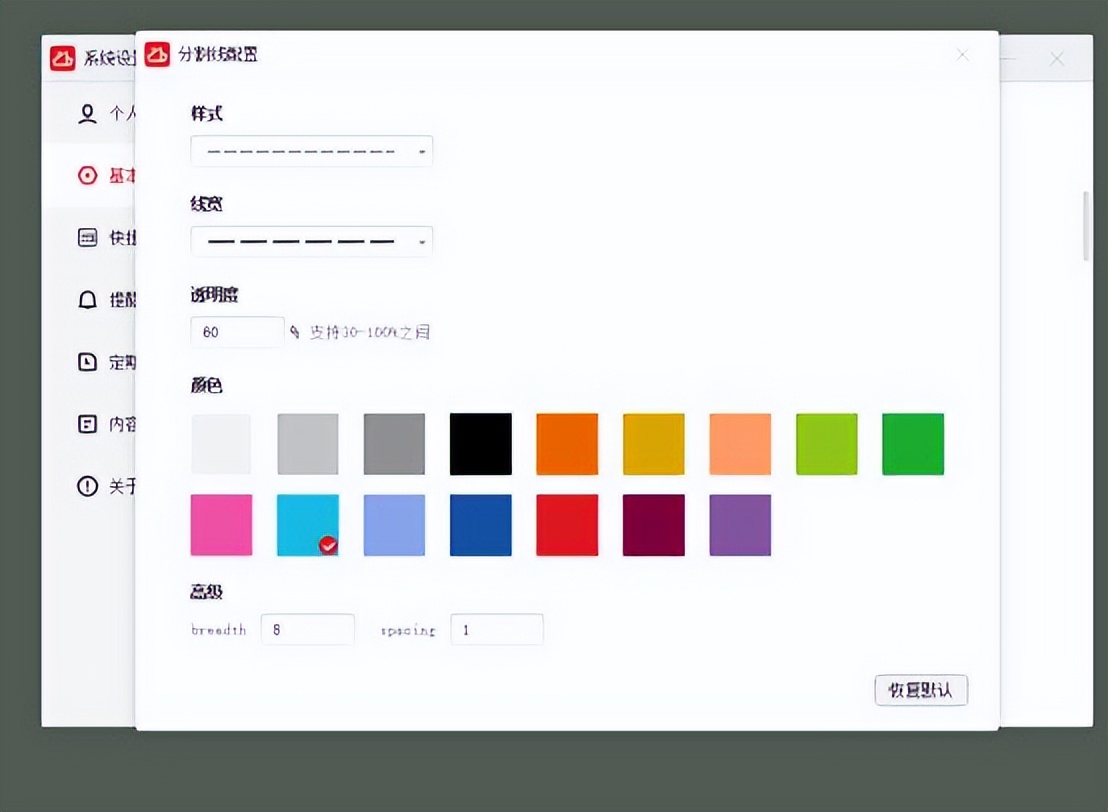This screenshot has width=1108, height=812.
Task: Mark the orange swatch as selected color
Action: point(567,443)
